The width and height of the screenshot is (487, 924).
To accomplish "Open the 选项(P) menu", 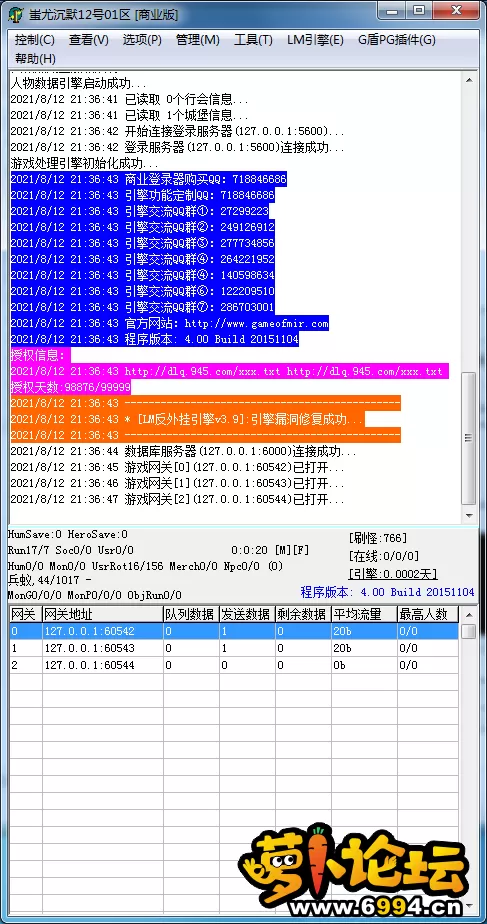I will click(x=142, y=40).
